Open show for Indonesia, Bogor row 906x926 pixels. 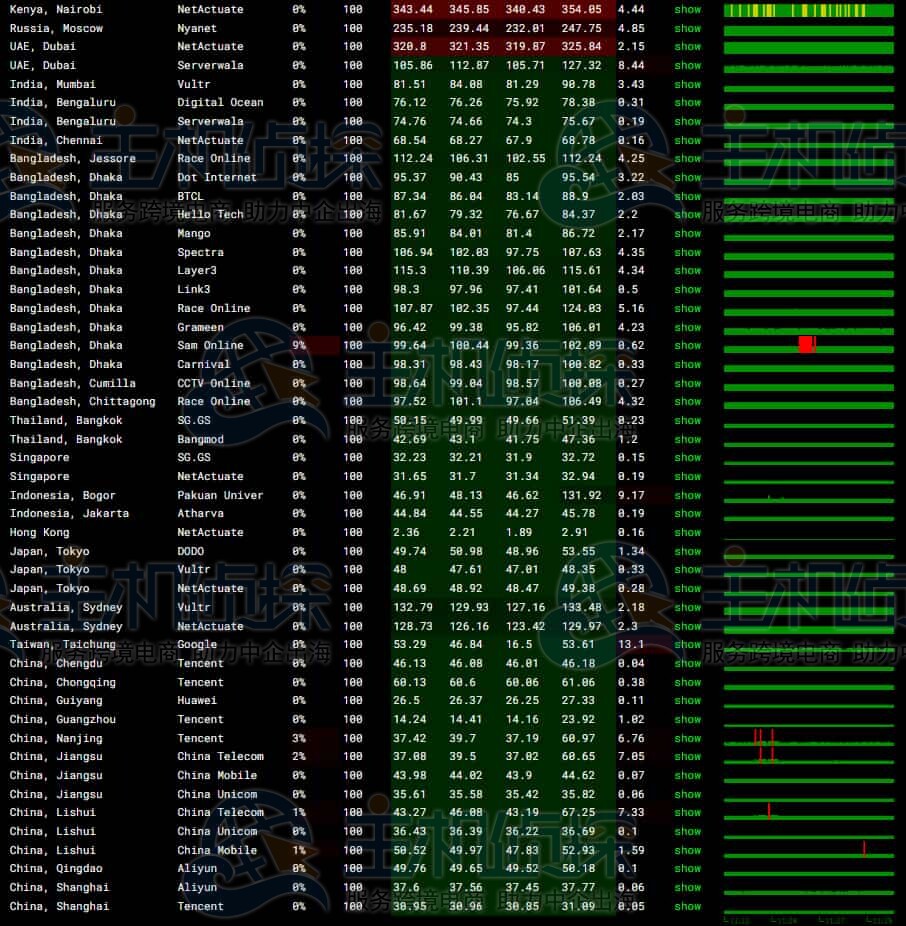tap(687, 495)
